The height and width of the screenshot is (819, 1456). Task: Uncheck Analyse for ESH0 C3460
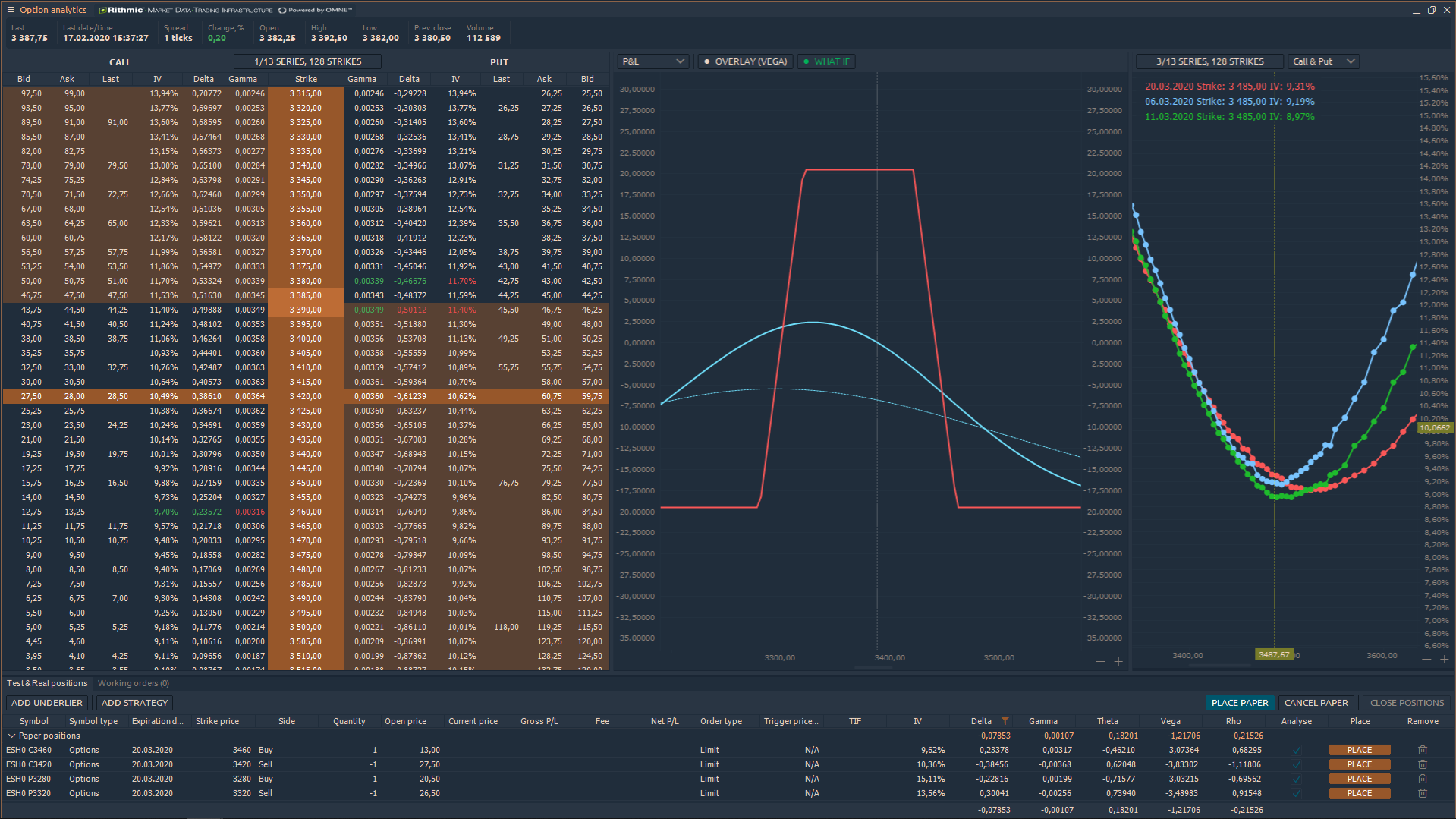[1296, 750]
